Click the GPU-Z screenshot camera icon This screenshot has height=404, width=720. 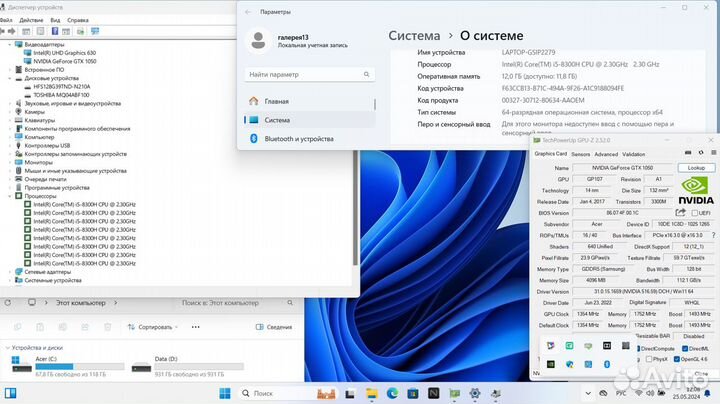pos(688,153)
